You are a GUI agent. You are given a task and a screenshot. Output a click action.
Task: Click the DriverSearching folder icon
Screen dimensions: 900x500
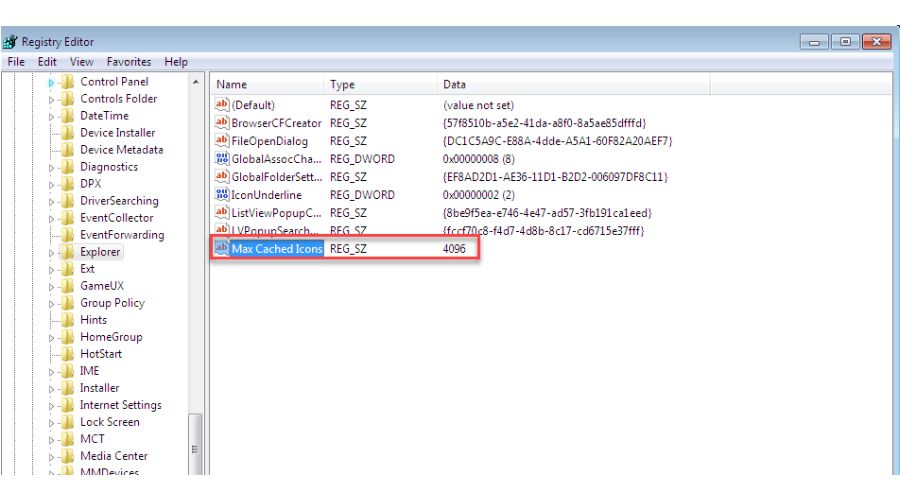[68, 201]
